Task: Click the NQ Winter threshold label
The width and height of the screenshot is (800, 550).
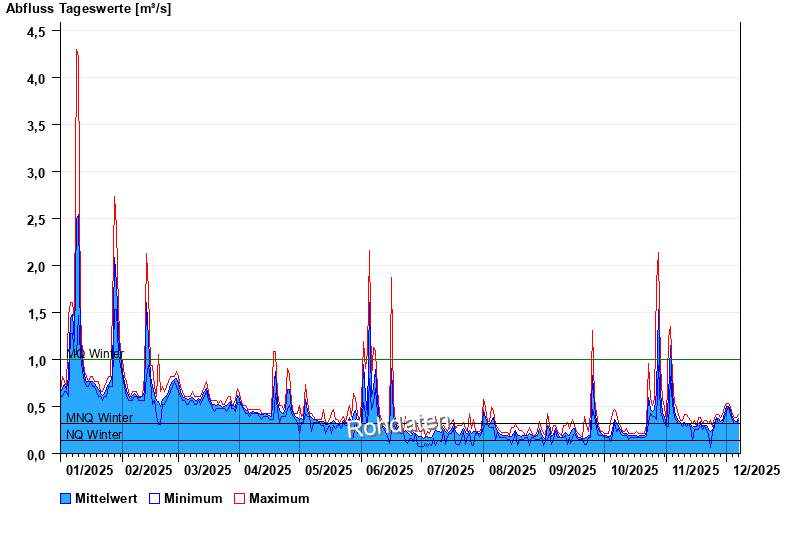Action: coord(94,435)
